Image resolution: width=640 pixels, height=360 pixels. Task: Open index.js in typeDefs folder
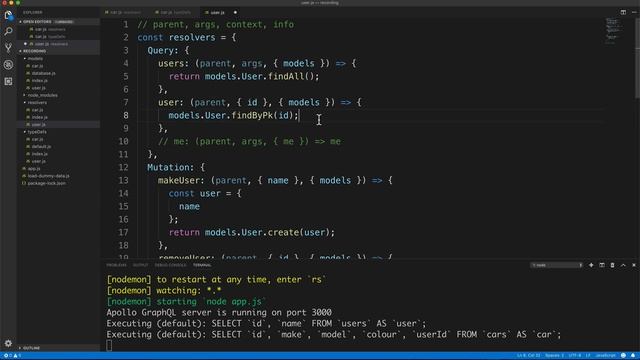(x=39, y=154)
